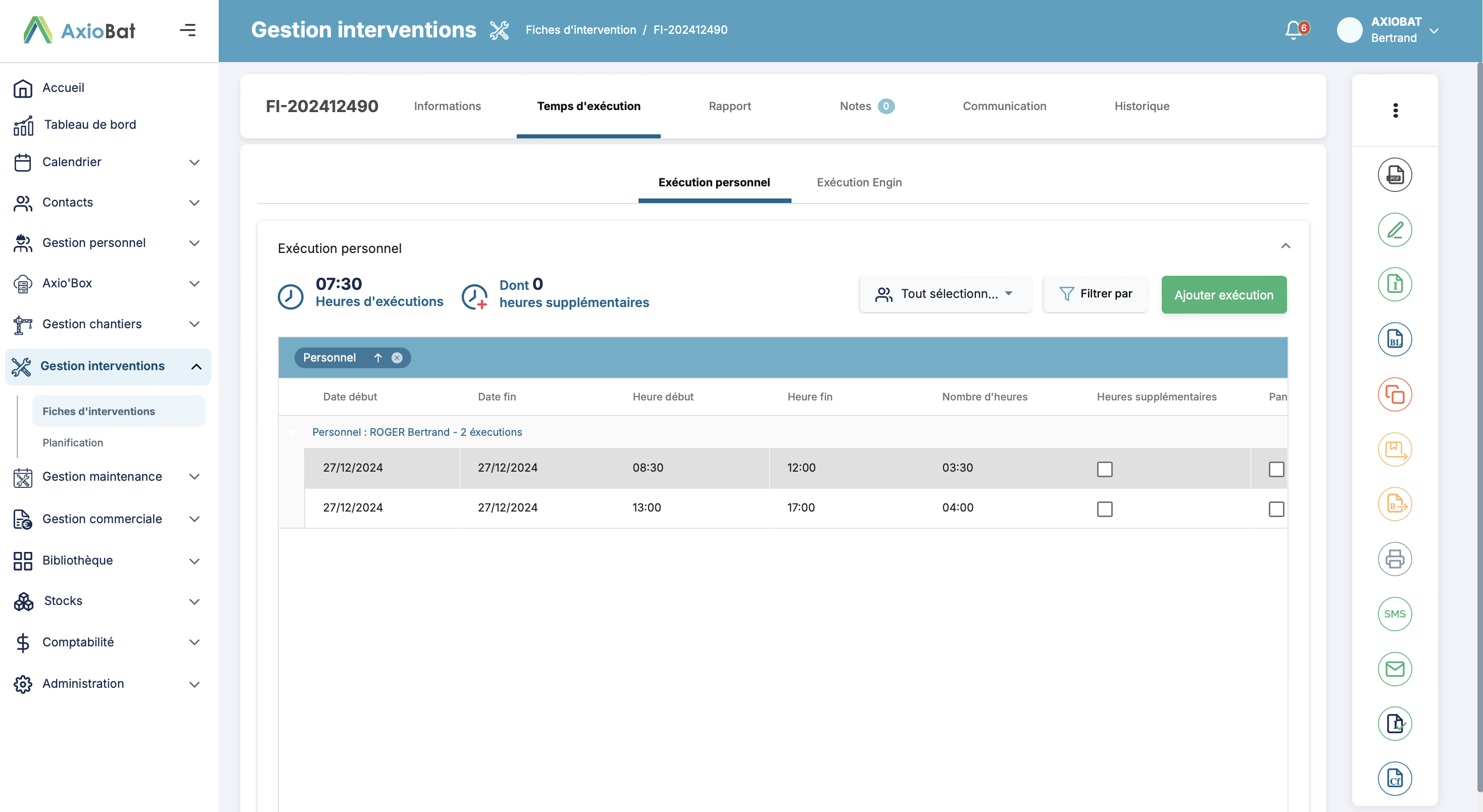
Task: Click the Filtrer par button
Action: pos(1096,294)
